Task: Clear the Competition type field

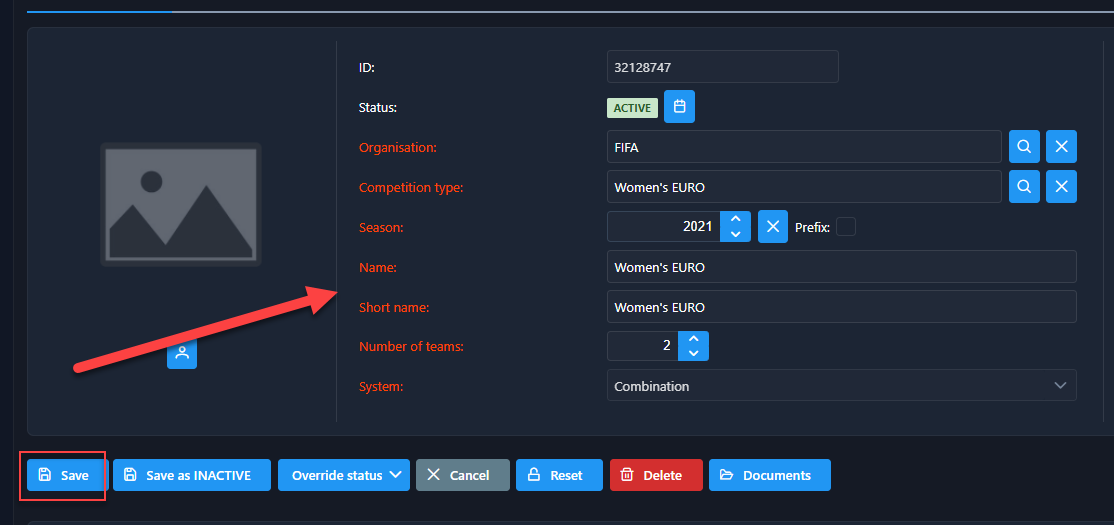Action: [x=1061, y=187]
